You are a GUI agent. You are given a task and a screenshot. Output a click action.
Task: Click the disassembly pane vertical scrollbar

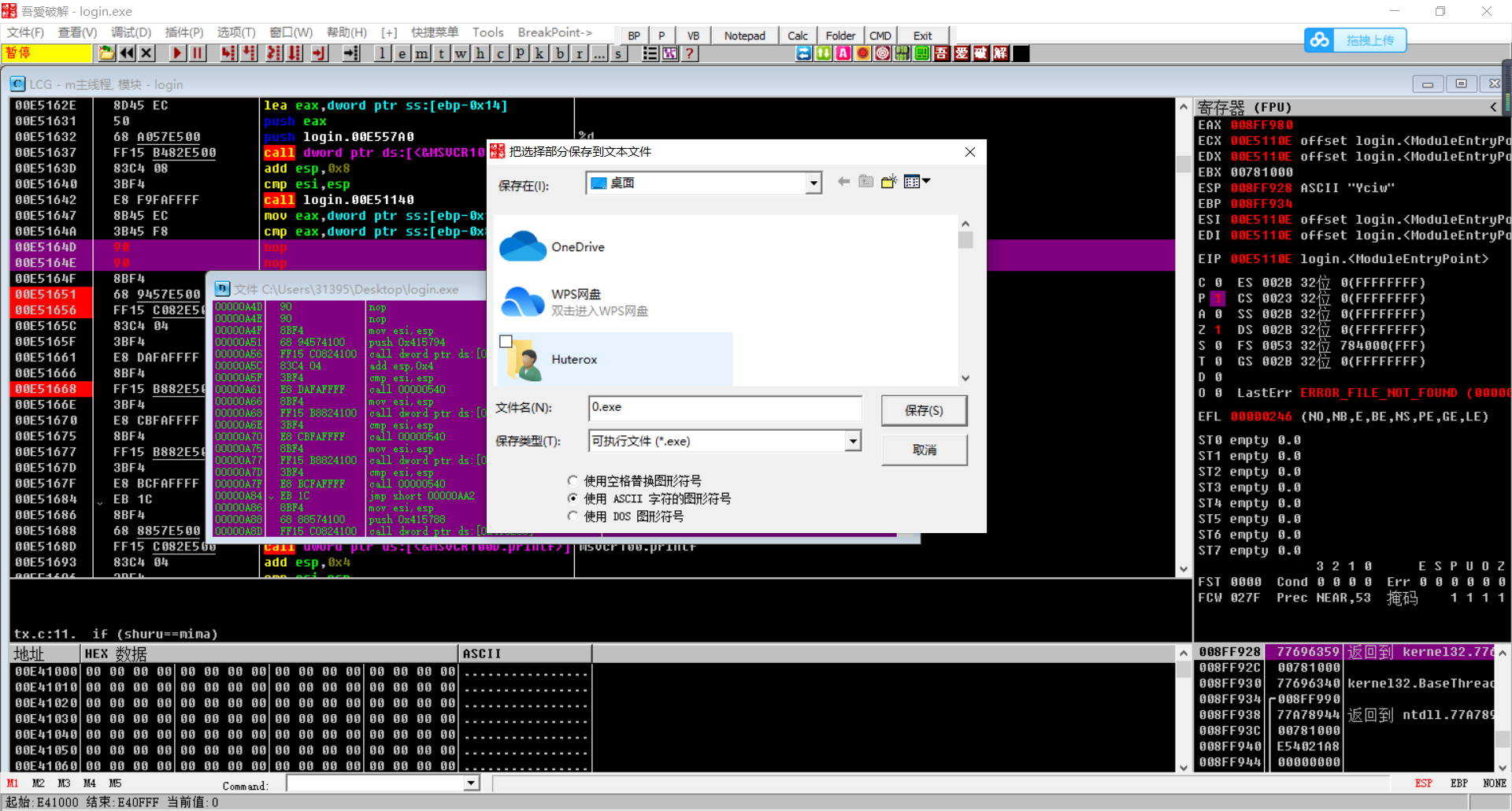[1183, 337]
